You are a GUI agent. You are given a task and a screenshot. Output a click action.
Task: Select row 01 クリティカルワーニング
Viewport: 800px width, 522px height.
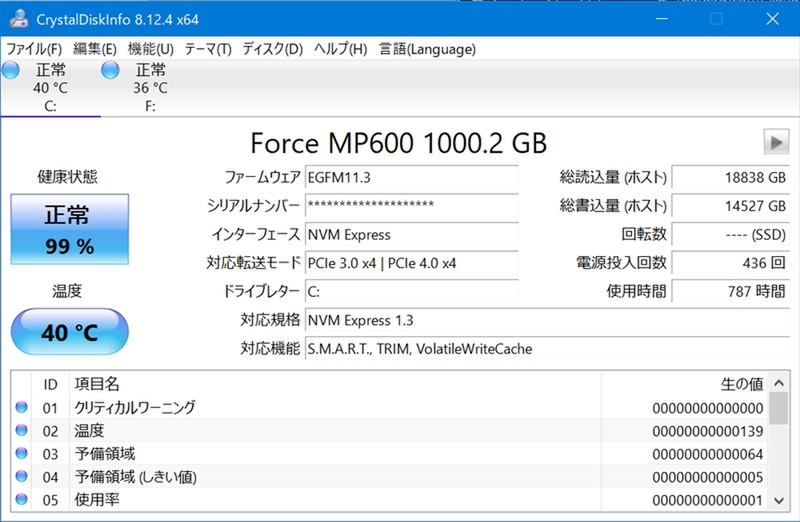(390, 408)
